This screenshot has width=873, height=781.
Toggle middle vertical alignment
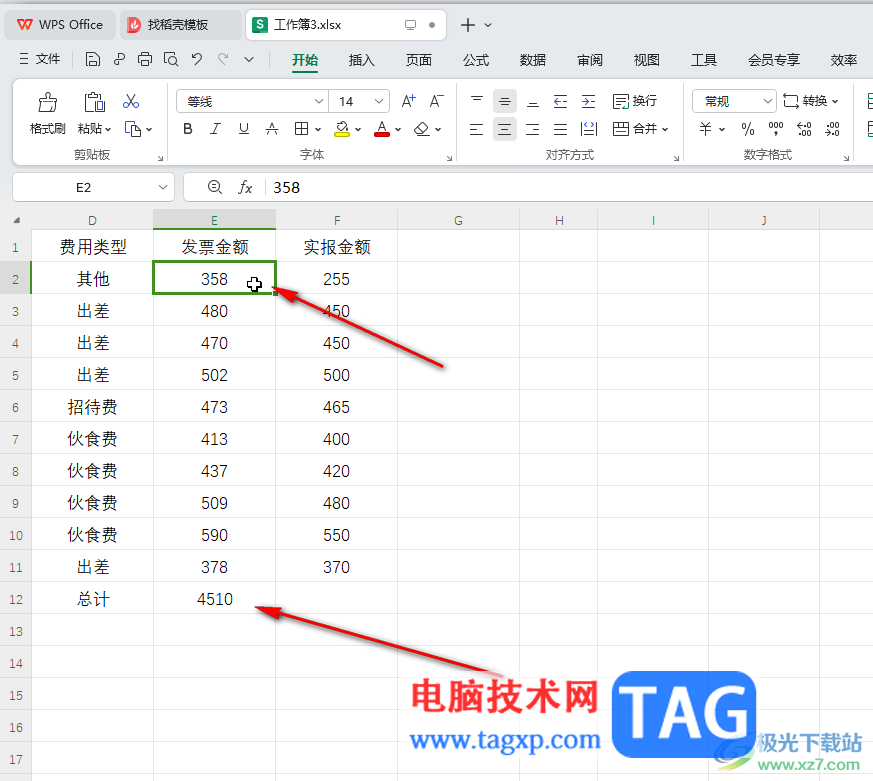point(504,101)
